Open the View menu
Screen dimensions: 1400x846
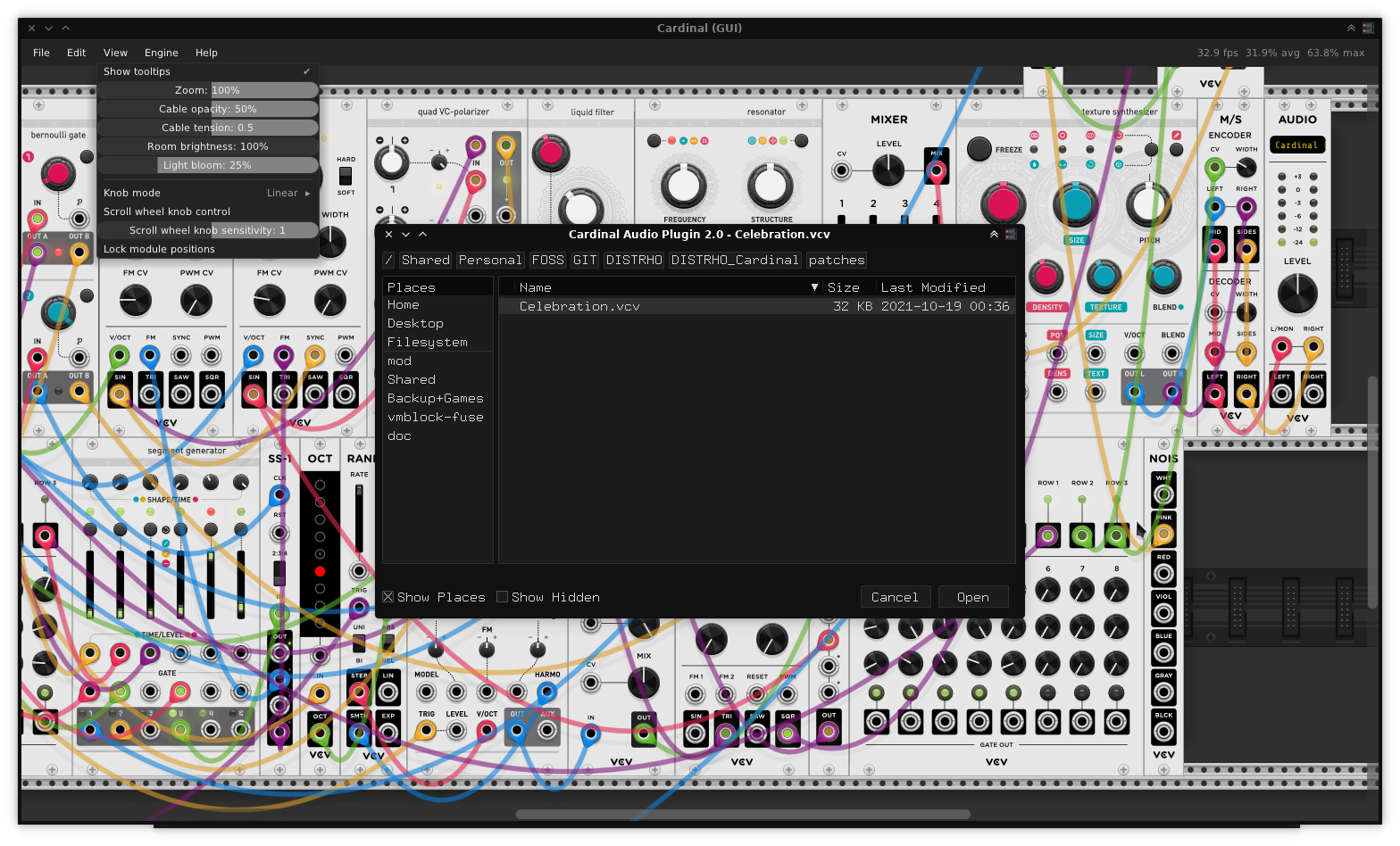pyautogui.click(x=115, y=53)
